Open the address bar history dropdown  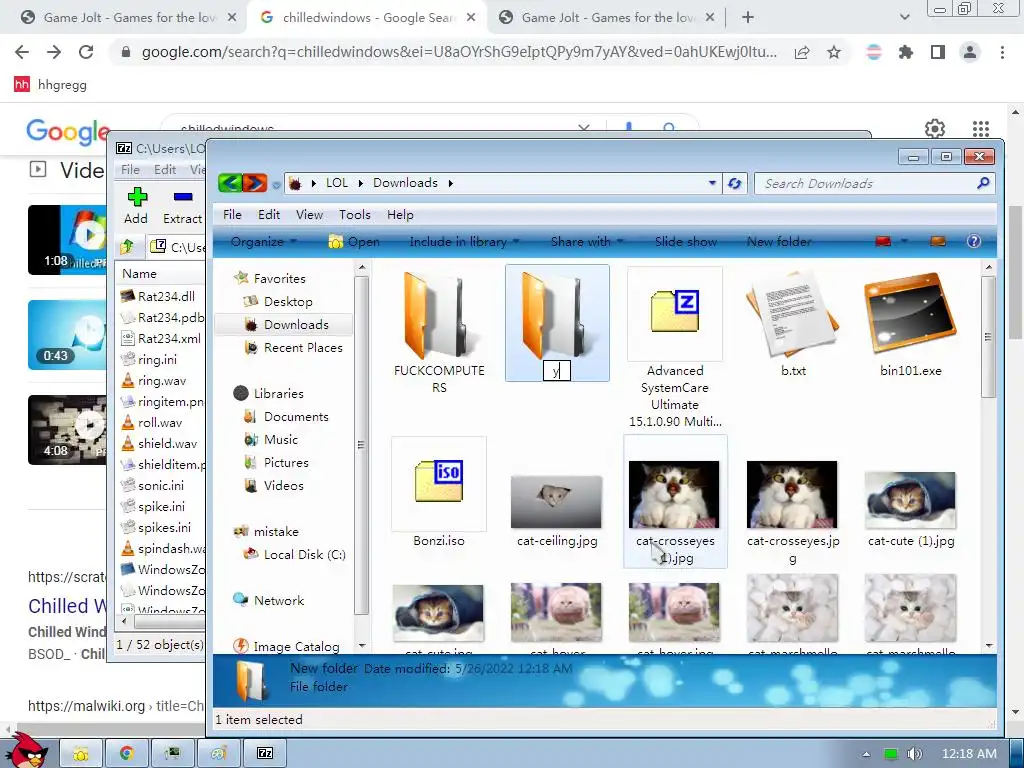tap(712, 184)
